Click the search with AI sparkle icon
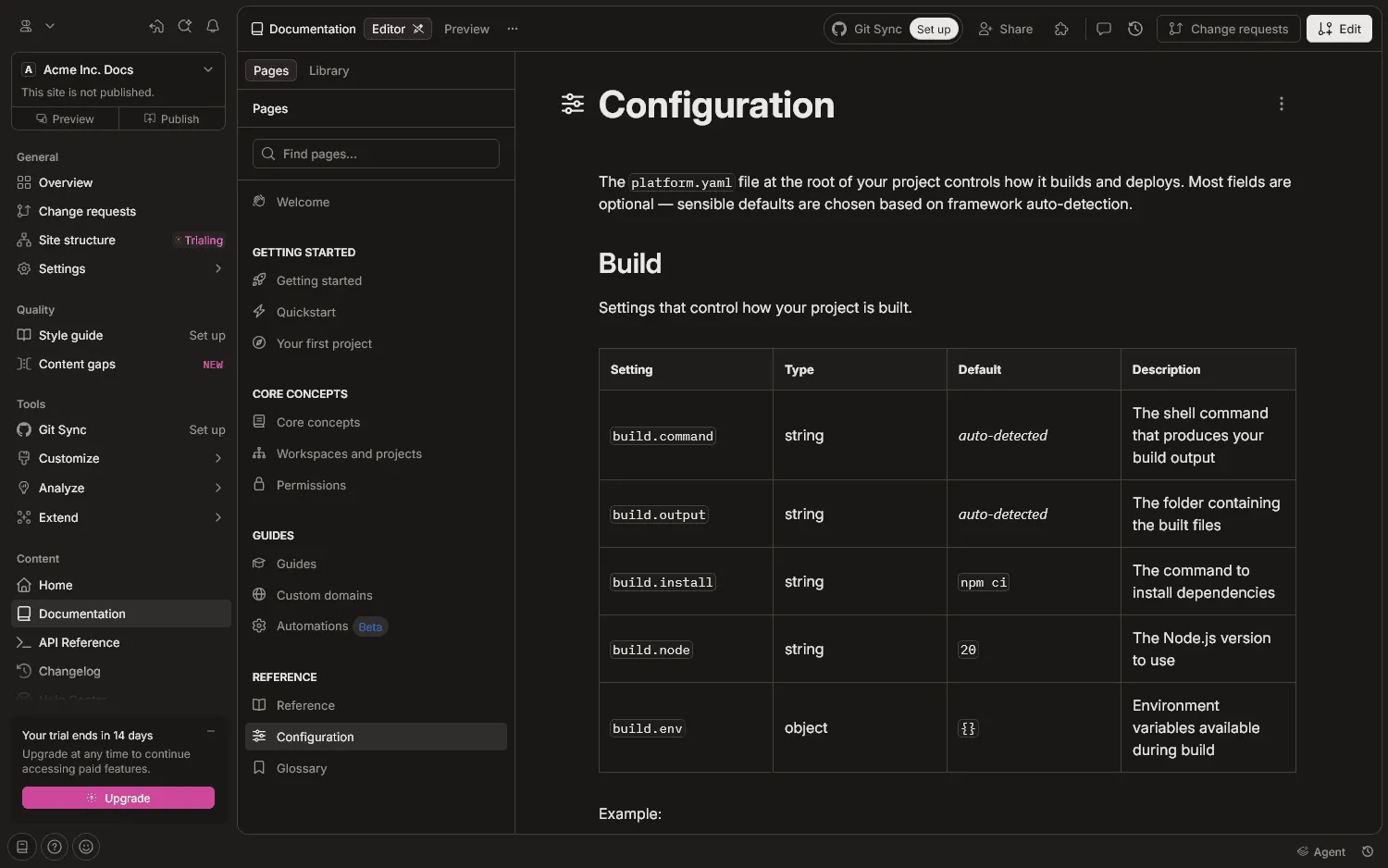 pos(185,27)
